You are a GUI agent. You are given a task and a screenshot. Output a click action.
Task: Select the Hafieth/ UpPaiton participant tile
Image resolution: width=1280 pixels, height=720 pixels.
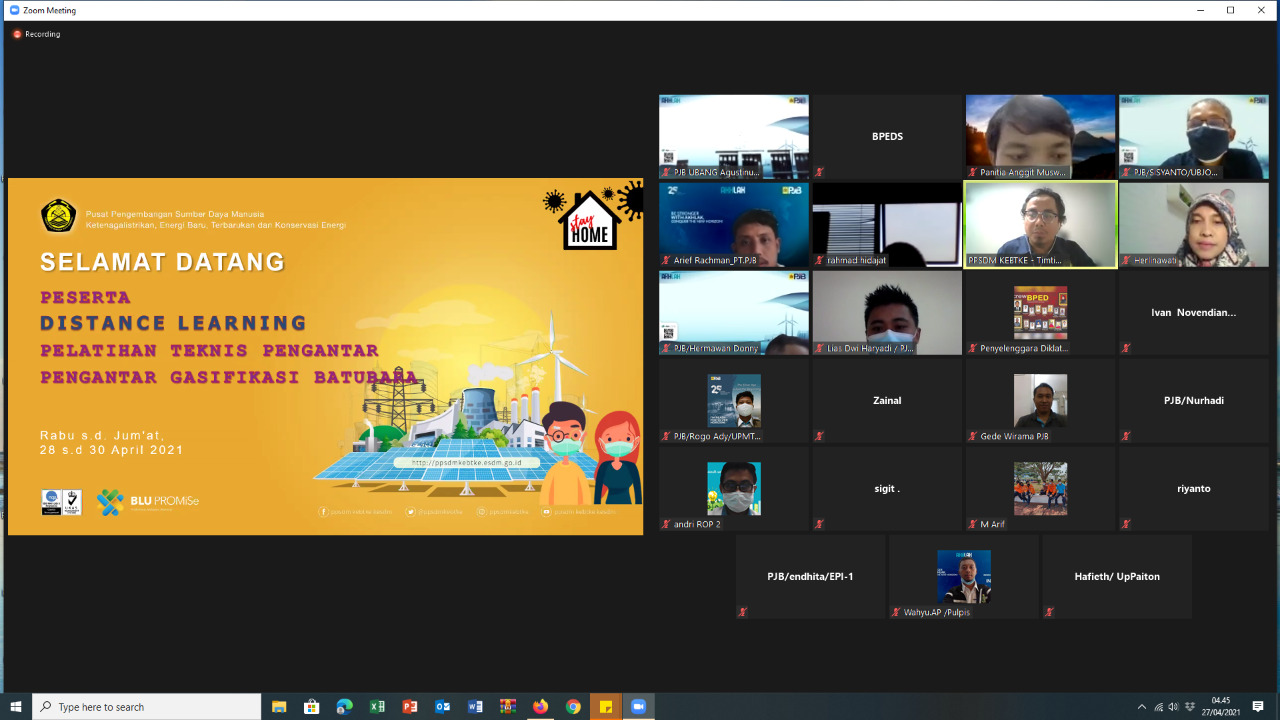point(1117,577)
